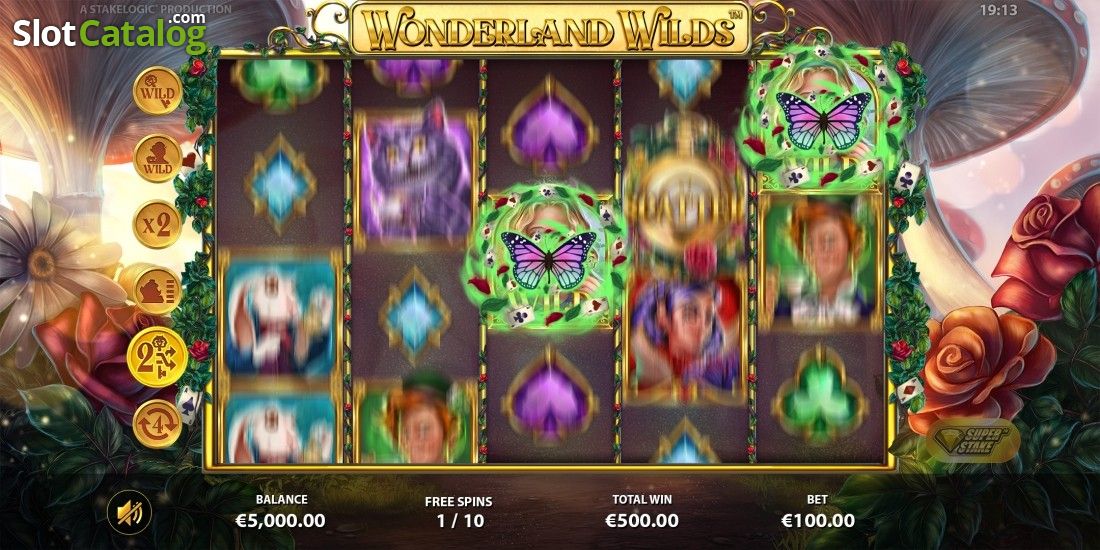Toggle the Super Stake button
1100x550 pixels.
click(x=973, y=440)
